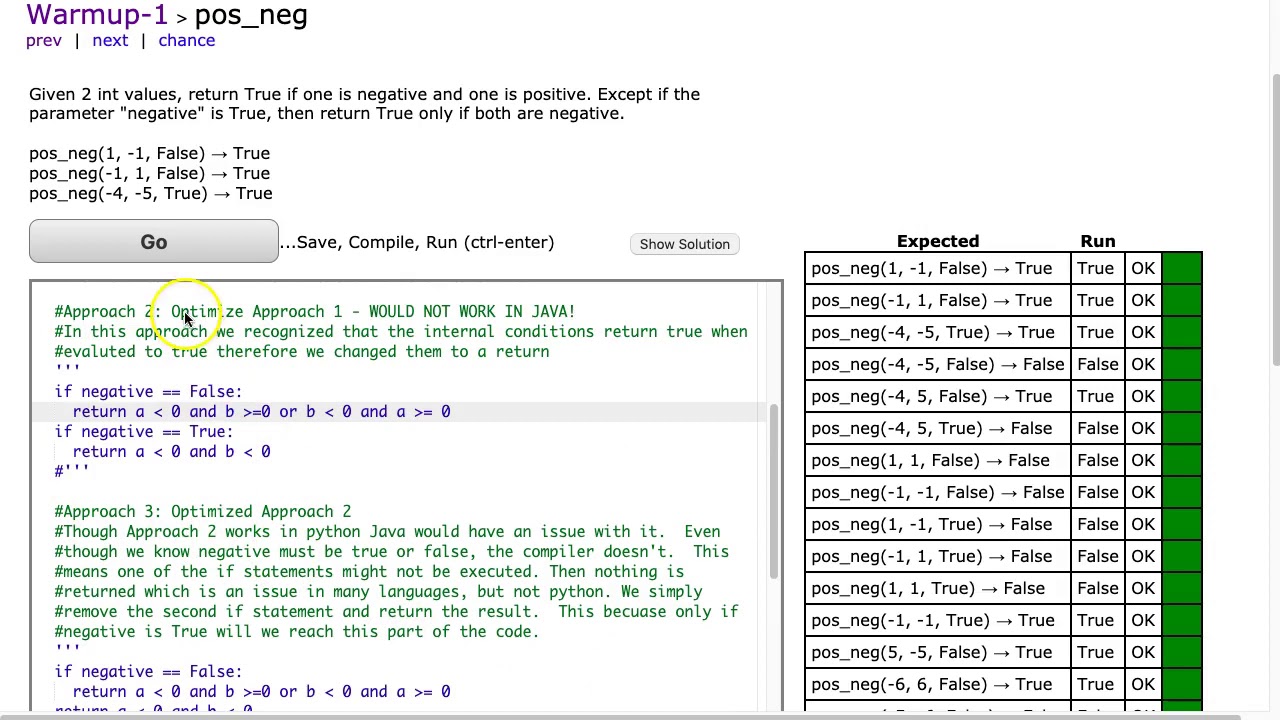Viewport: 1280px width, 720px height.
Task: Select the 'pos_neg(1, -1, True) → False' expected cell
Action: tap(937, 524)
